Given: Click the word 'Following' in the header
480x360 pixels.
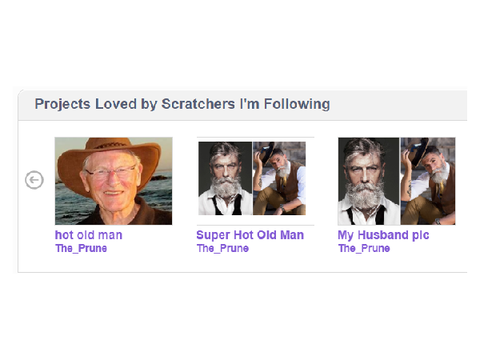Looking at the screenshot, I should pyautogui.click(x=297, y=104).
